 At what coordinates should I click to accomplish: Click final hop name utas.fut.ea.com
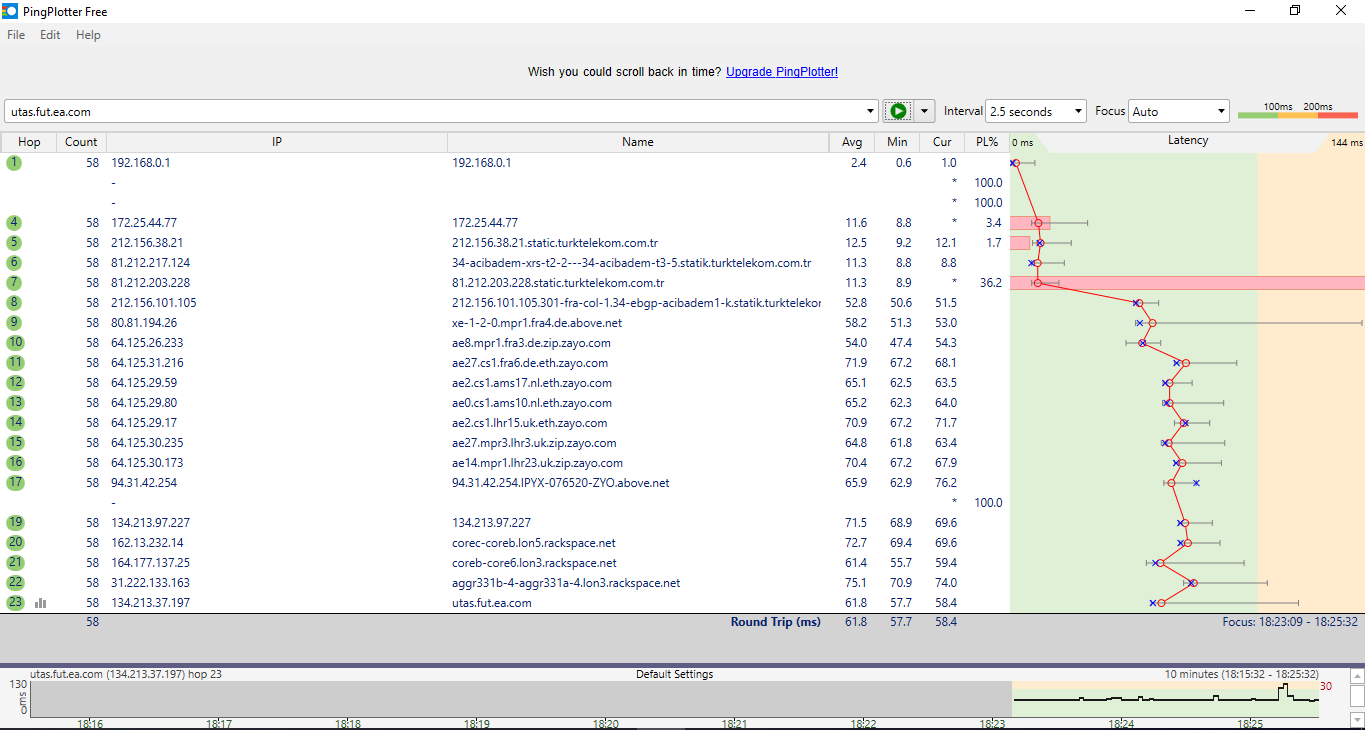tap(492, 603)
